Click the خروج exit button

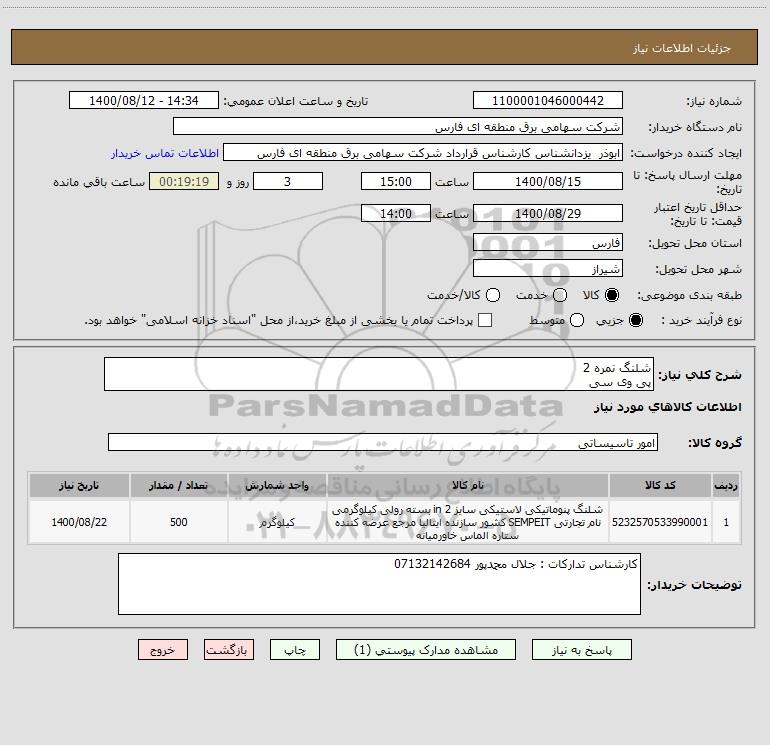tap(163, 649)
